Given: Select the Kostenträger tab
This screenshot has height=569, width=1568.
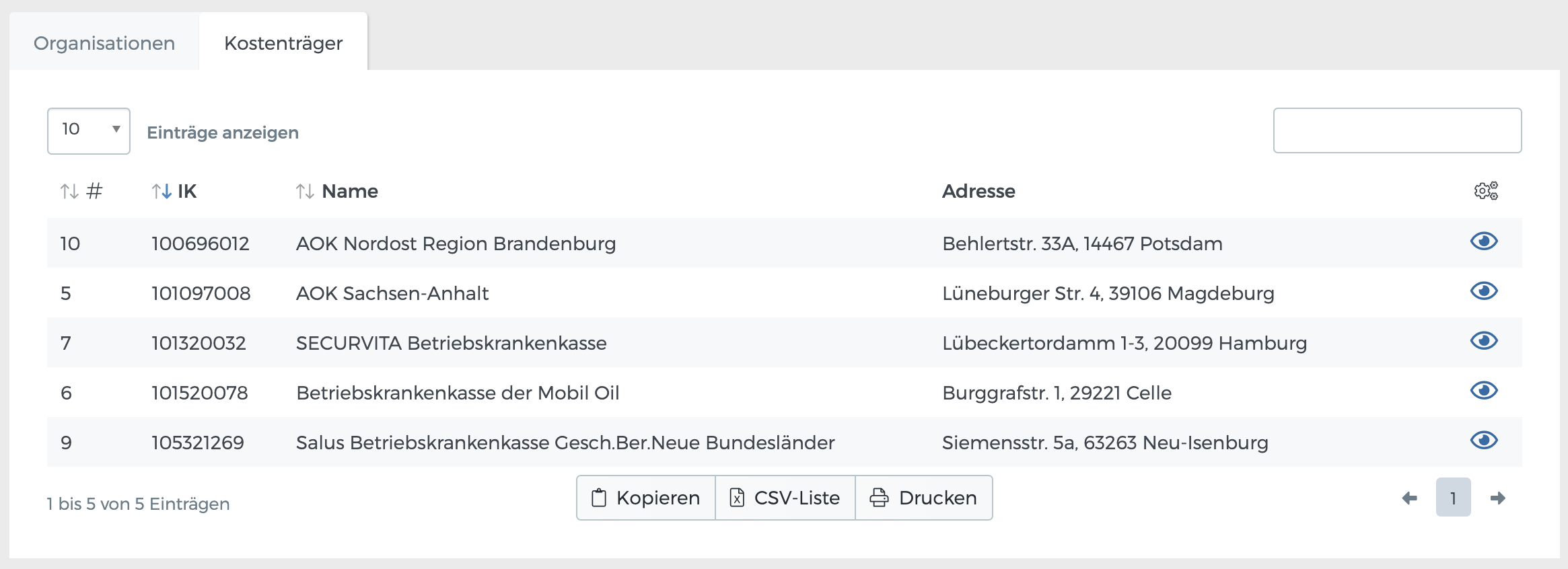Looking at the screenshot, I should 283,42.
